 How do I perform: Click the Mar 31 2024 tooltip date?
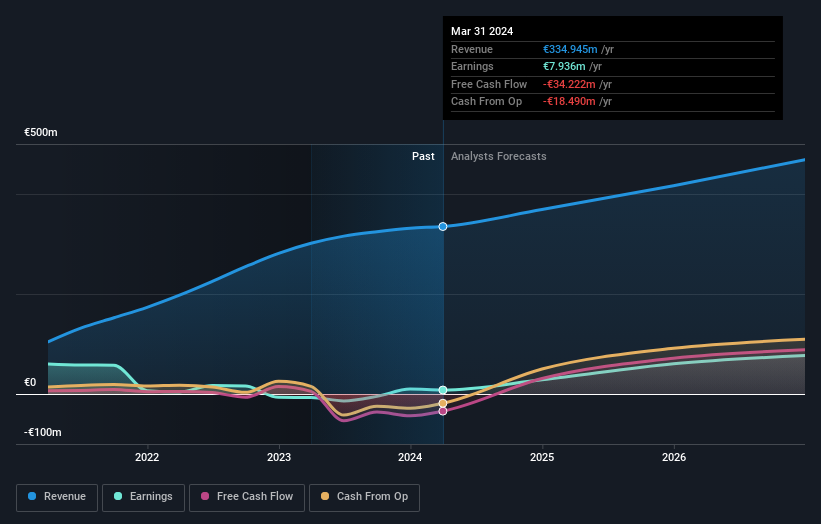tap(482, 31)
